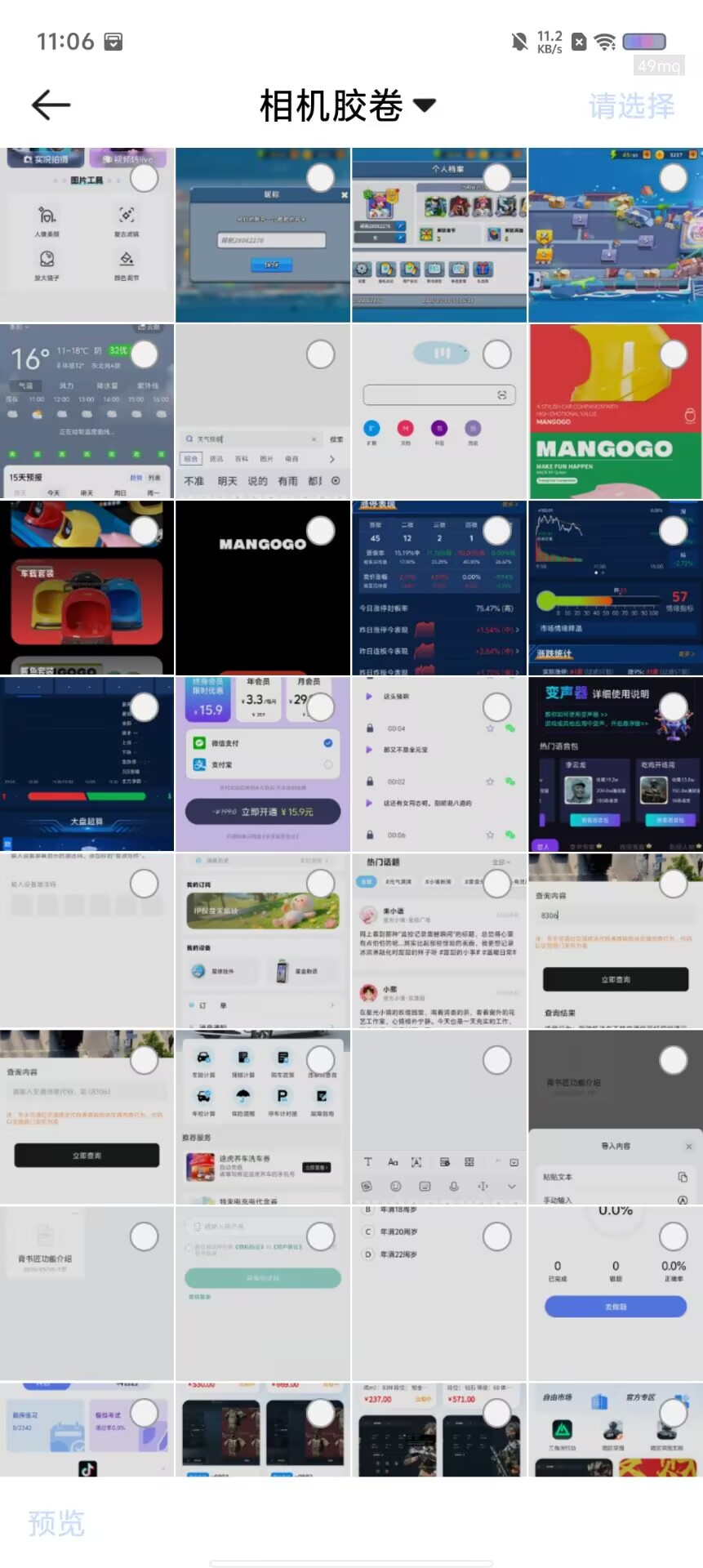Open the 题库练习 cards screenshot
This screenshot has height=1568, width=703.
click(x=87, y=1429)
